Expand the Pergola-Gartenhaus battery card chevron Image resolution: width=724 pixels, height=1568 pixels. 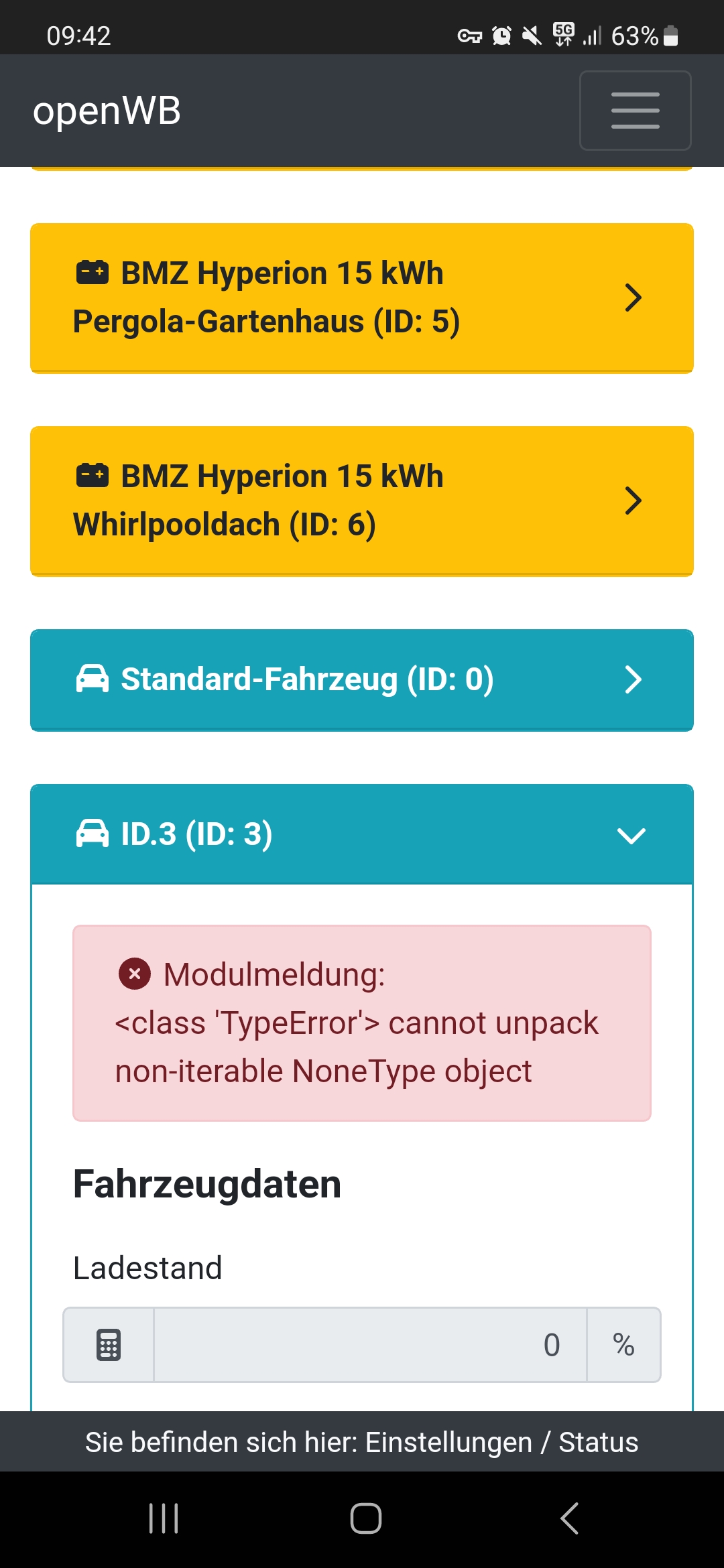[633, 298]
